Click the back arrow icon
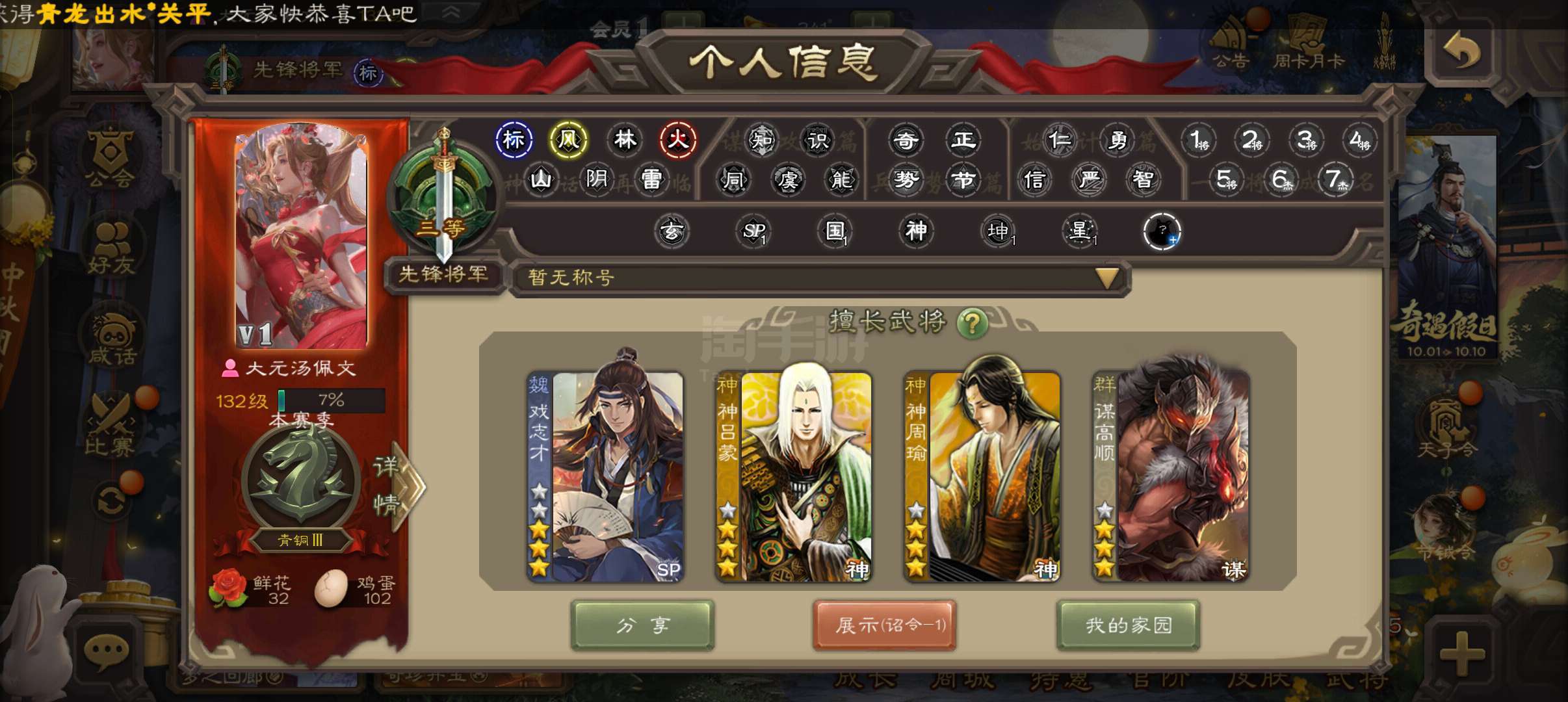 click(x=1461, y=51)
